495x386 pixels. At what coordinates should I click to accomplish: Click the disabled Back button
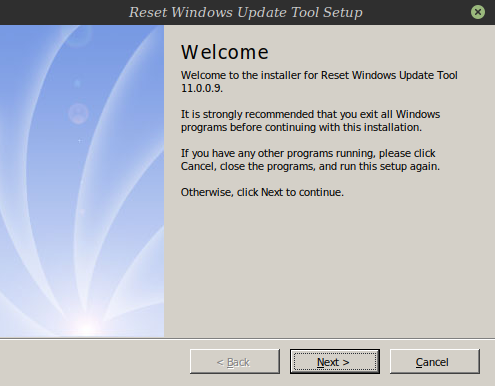tap(235, 362)
